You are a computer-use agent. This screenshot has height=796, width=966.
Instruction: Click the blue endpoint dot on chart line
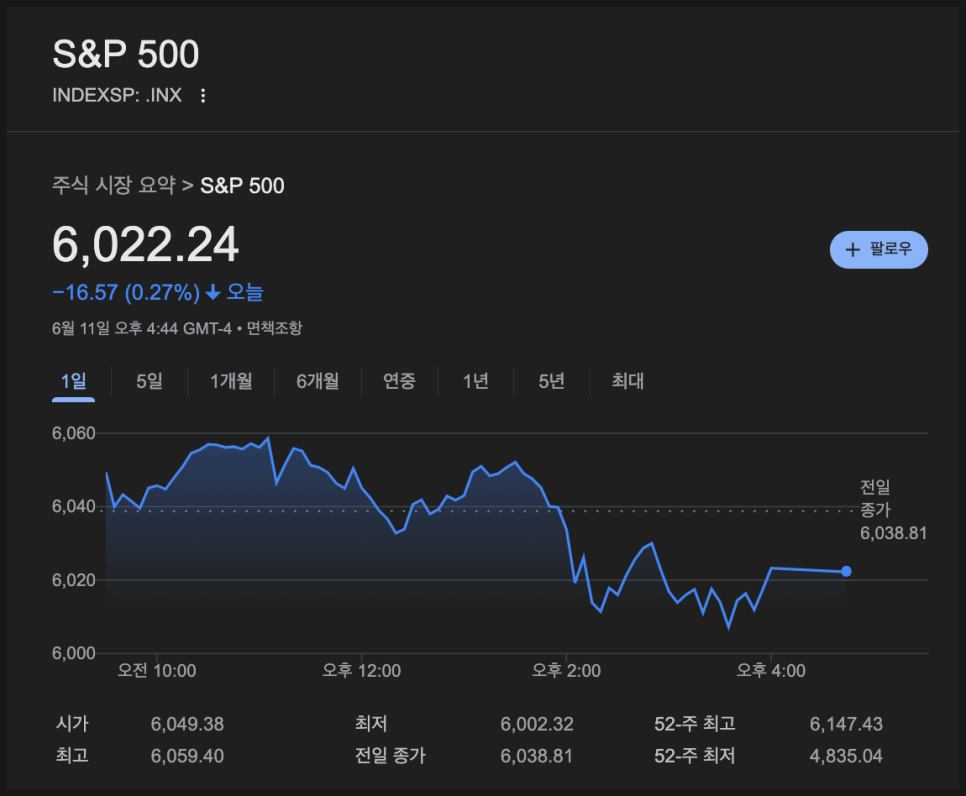[846, 571]
